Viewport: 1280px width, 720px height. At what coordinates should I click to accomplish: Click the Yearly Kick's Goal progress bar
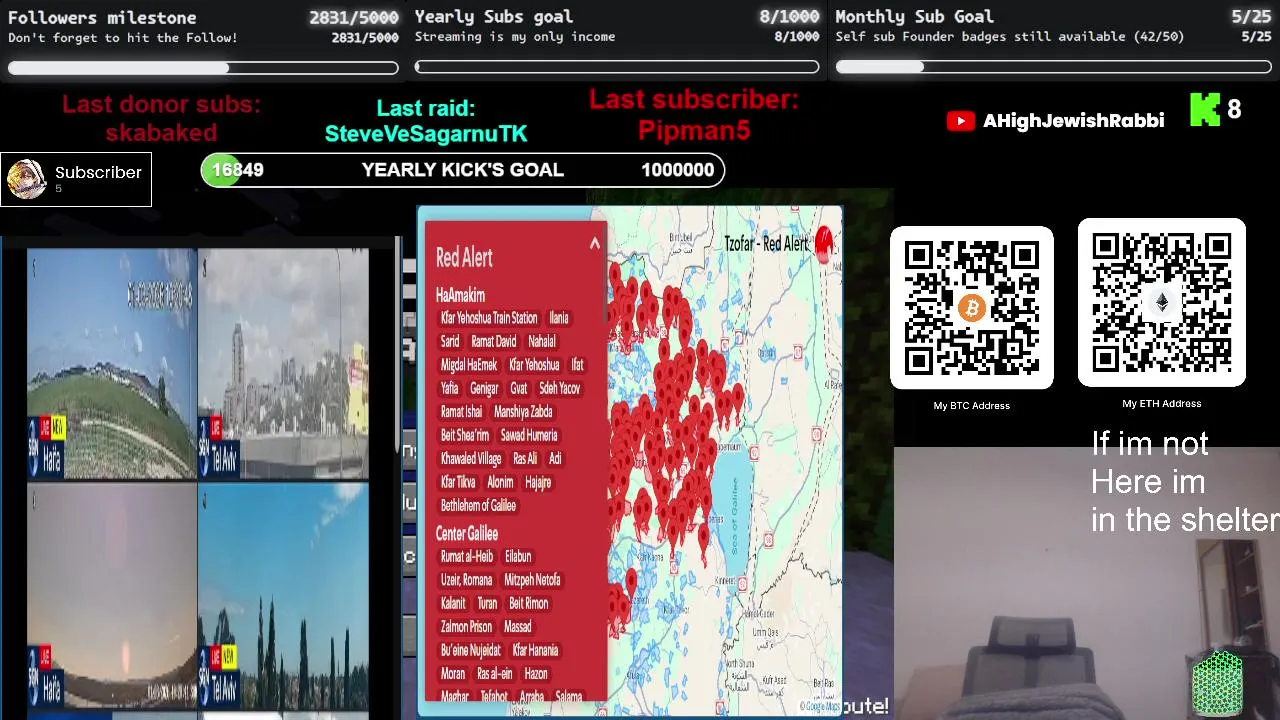(x=462, y=170)
